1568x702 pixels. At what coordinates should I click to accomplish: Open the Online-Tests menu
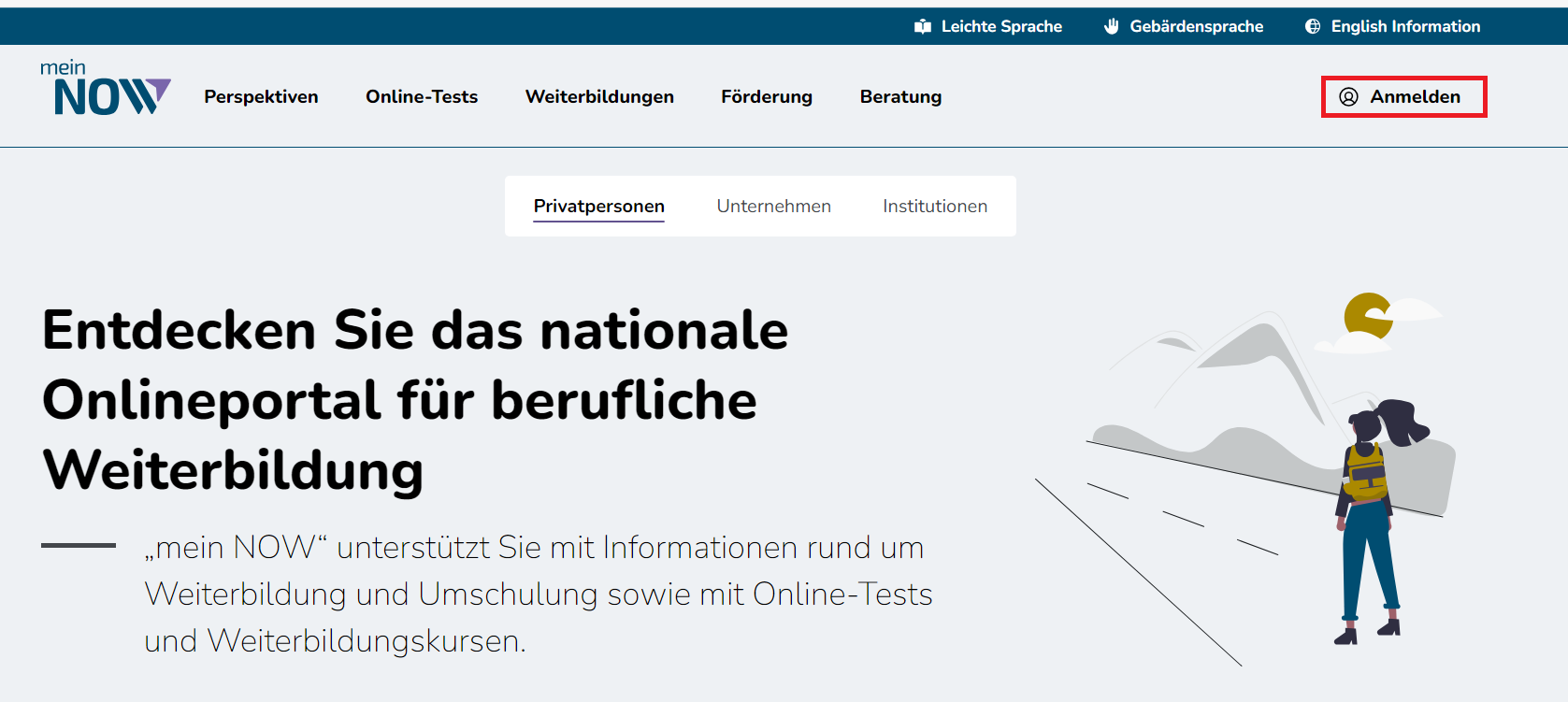(x=422, y=97)
